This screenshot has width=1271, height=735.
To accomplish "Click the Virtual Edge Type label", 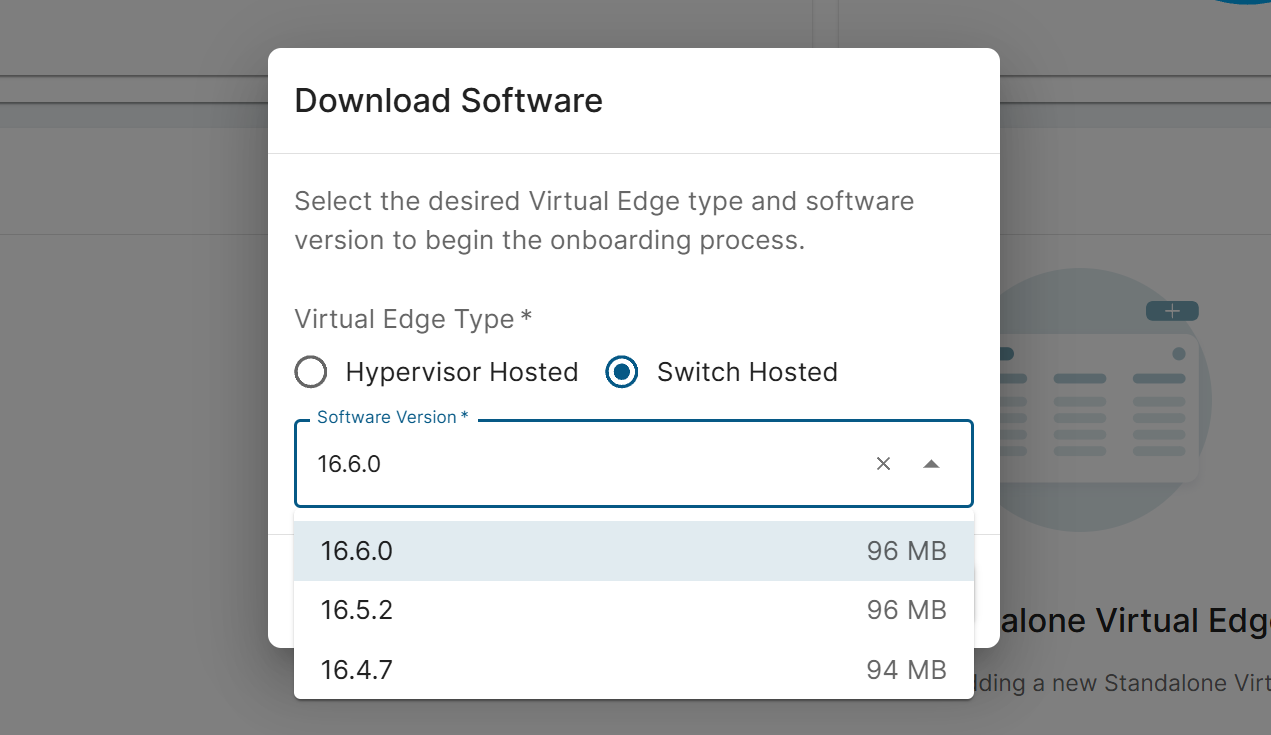I will 412,319.
